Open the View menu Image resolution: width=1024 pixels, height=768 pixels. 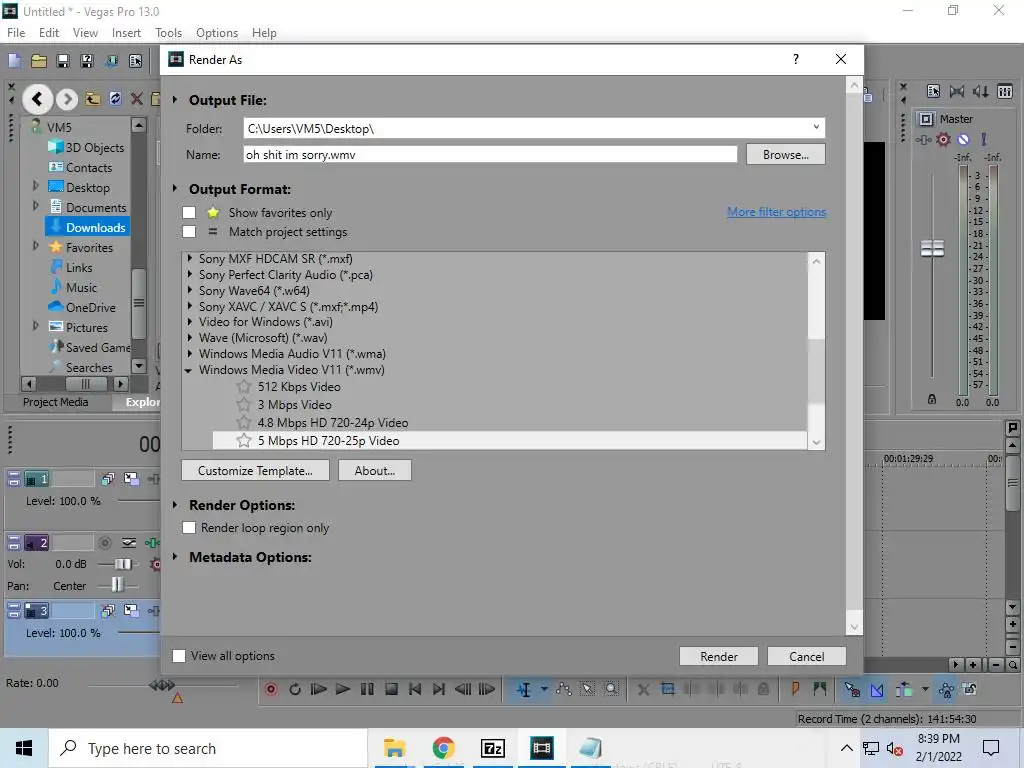click(85, 33)
